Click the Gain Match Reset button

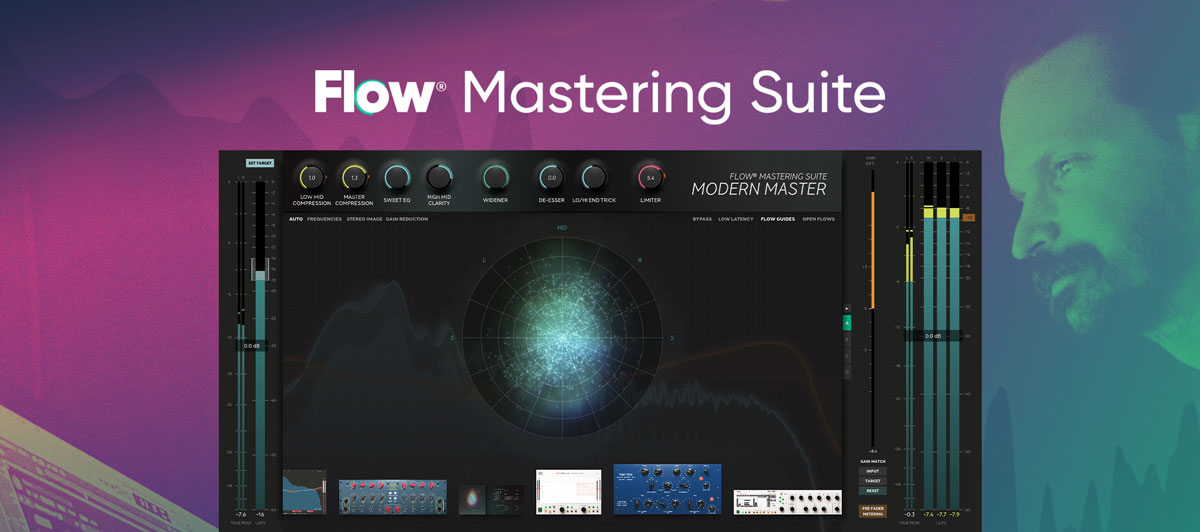click(872, 491)
